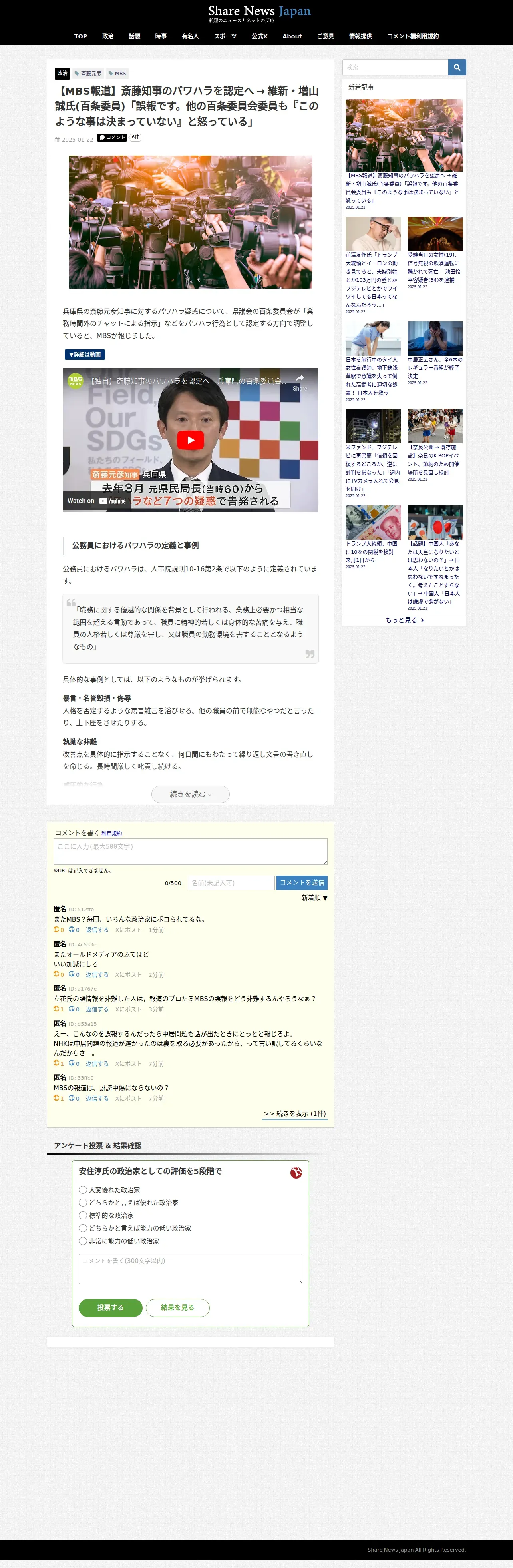Open the TOP menu item

click(x=81, y=36)
